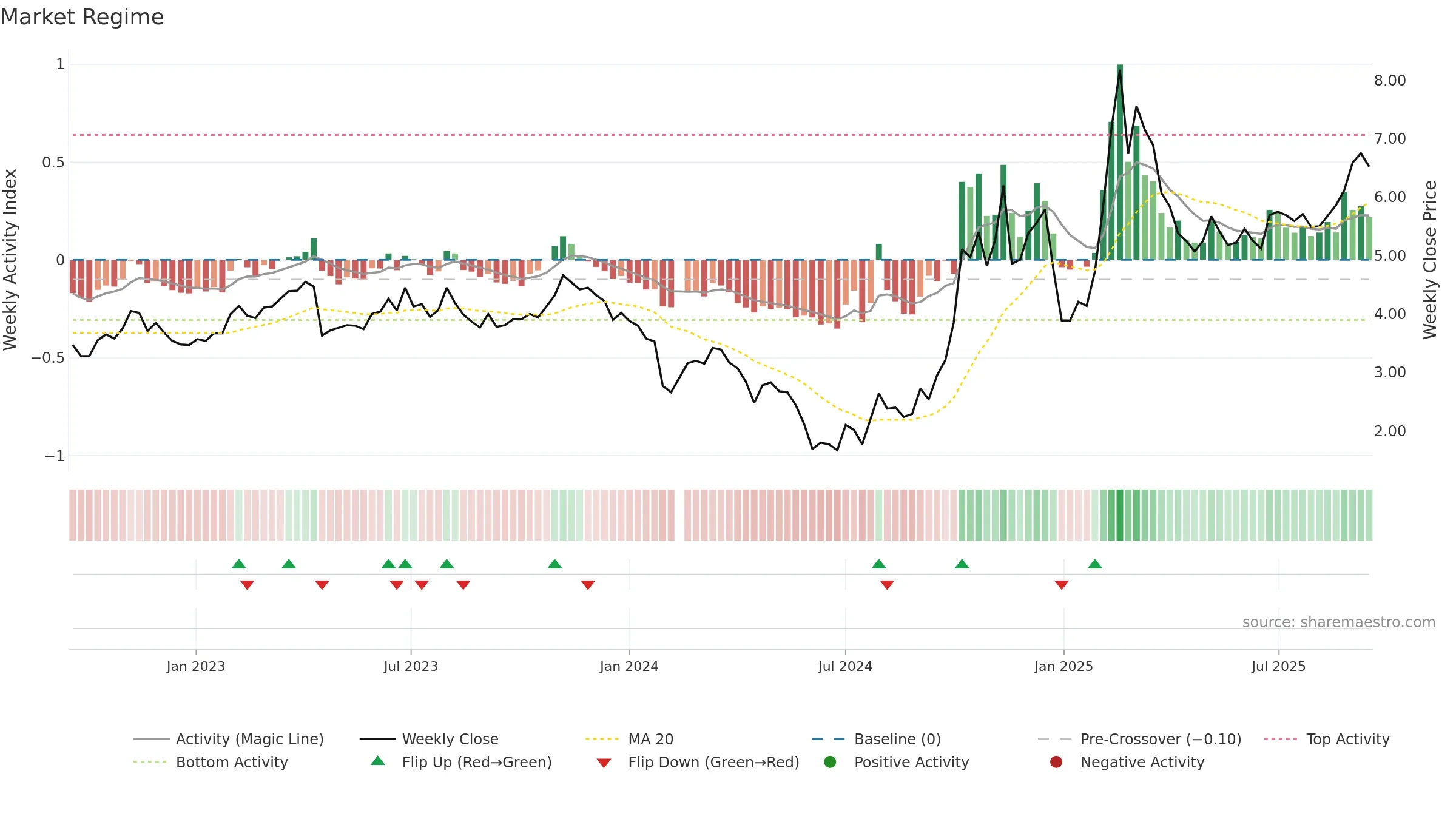Select the Flip Up triangle nearest Jan 2025

1095,564
